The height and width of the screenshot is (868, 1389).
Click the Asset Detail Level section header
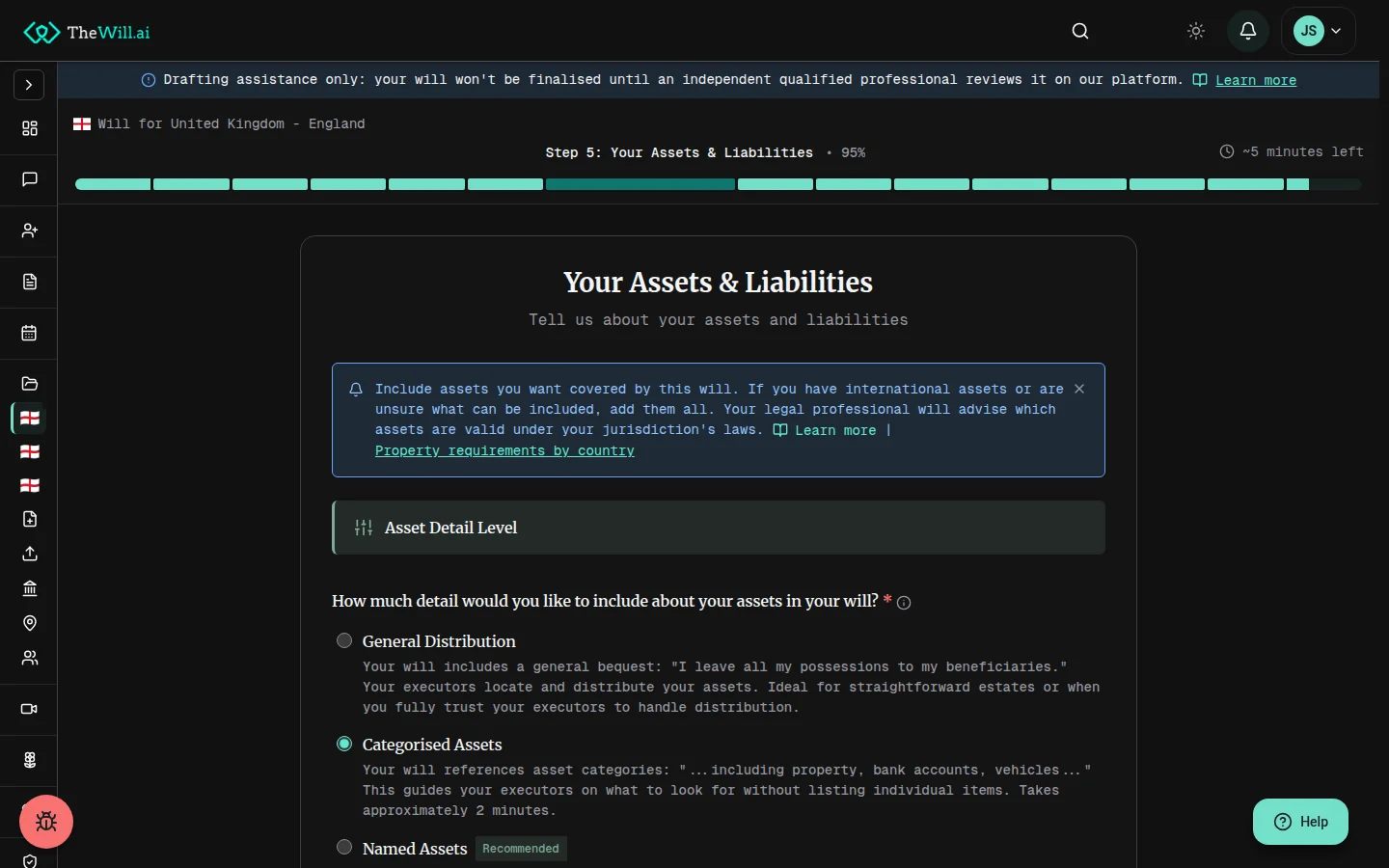pos(719,528)
